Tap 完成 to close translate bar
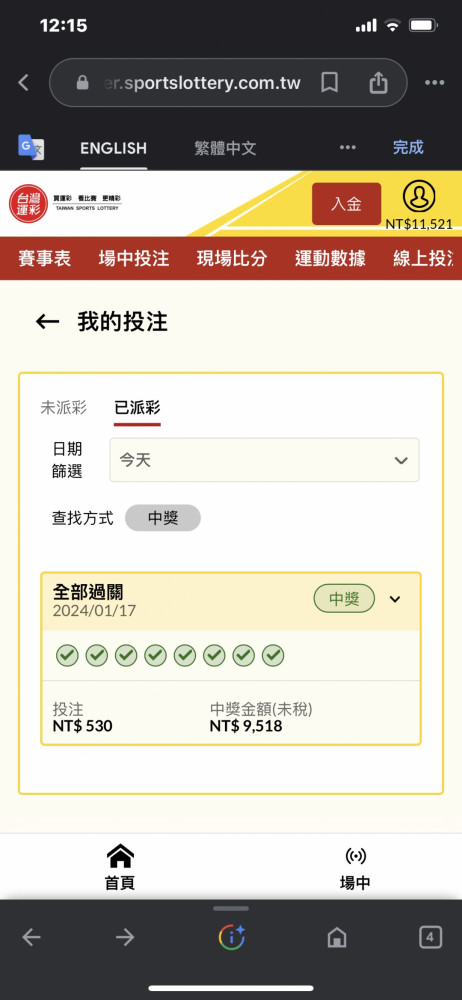462x1000 pixels. point(408,147)
